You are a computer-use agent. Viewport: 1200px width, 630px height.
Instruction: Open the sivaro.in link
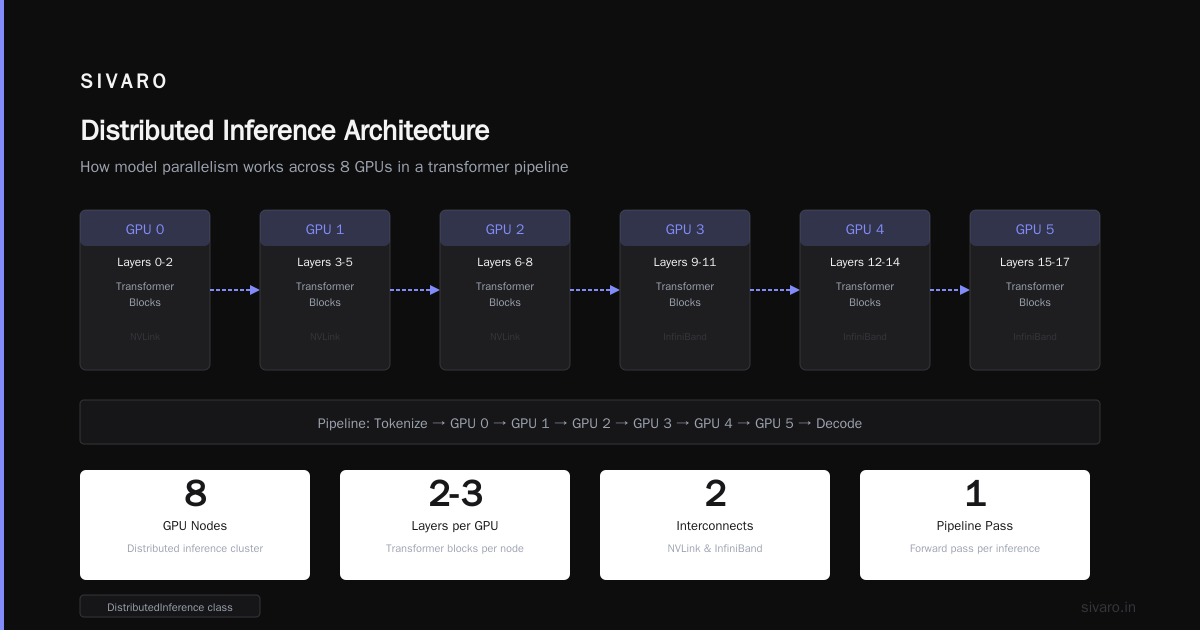pos(1108,607)
